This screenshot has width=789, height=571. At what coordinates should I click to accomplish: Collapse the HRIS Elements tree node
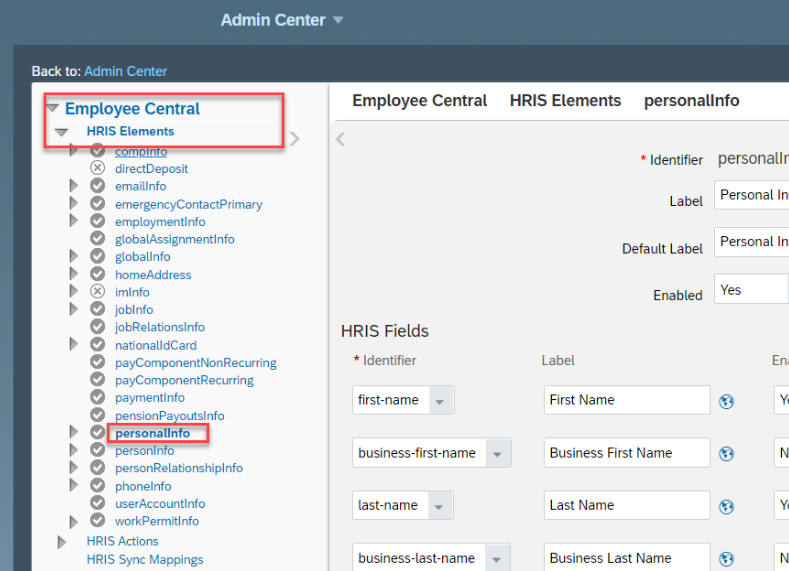coord(61,132)
